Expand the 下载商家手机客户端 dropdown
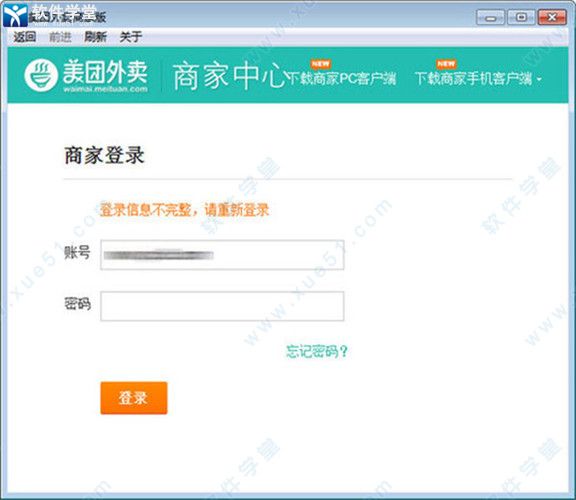The width and height of the screenshot is (576, 500). coord(478,78)
